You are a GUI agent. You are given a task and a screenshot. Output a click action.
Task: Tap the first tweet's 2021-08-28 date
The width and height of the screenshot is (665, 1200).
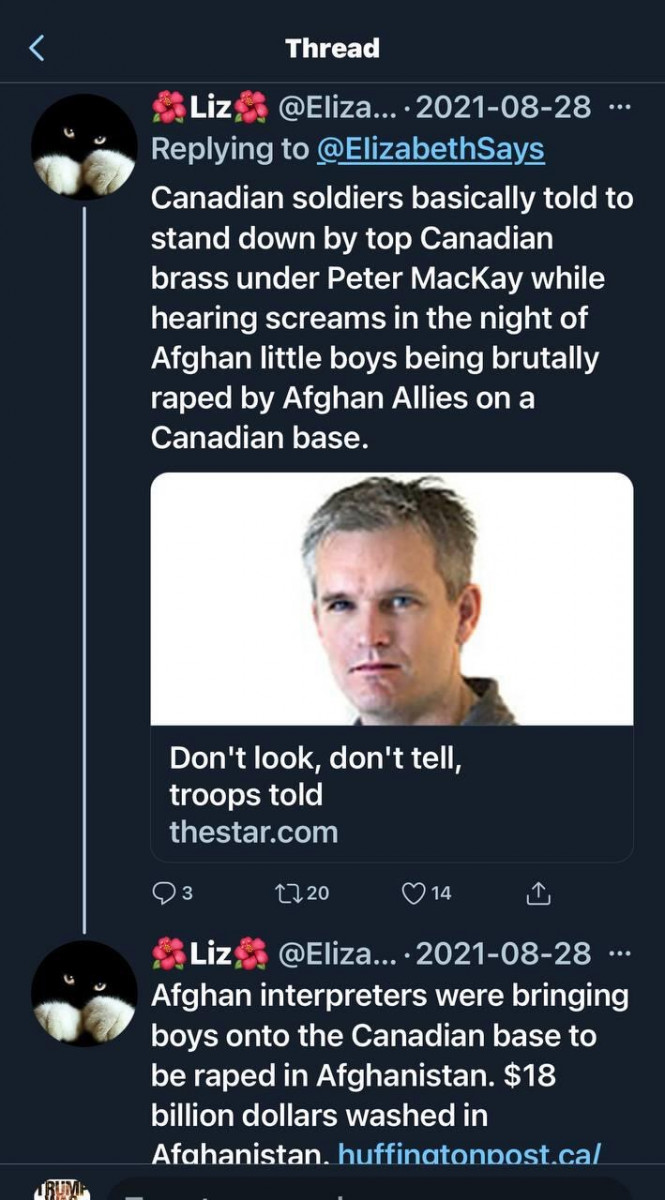(x=503, y=106)
